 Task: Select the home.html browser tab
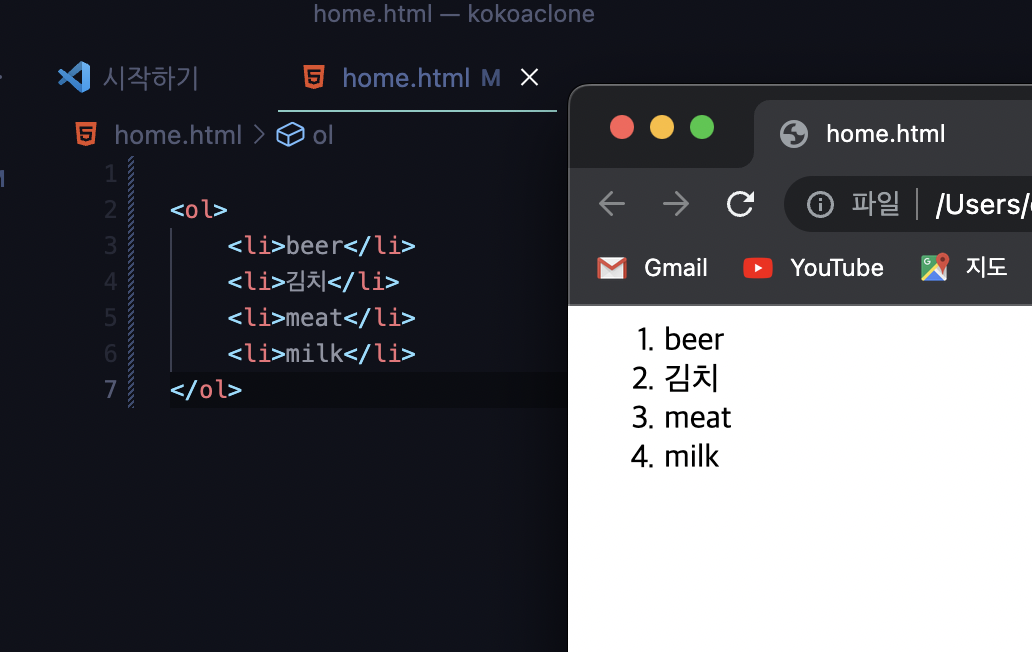point(892,134)
